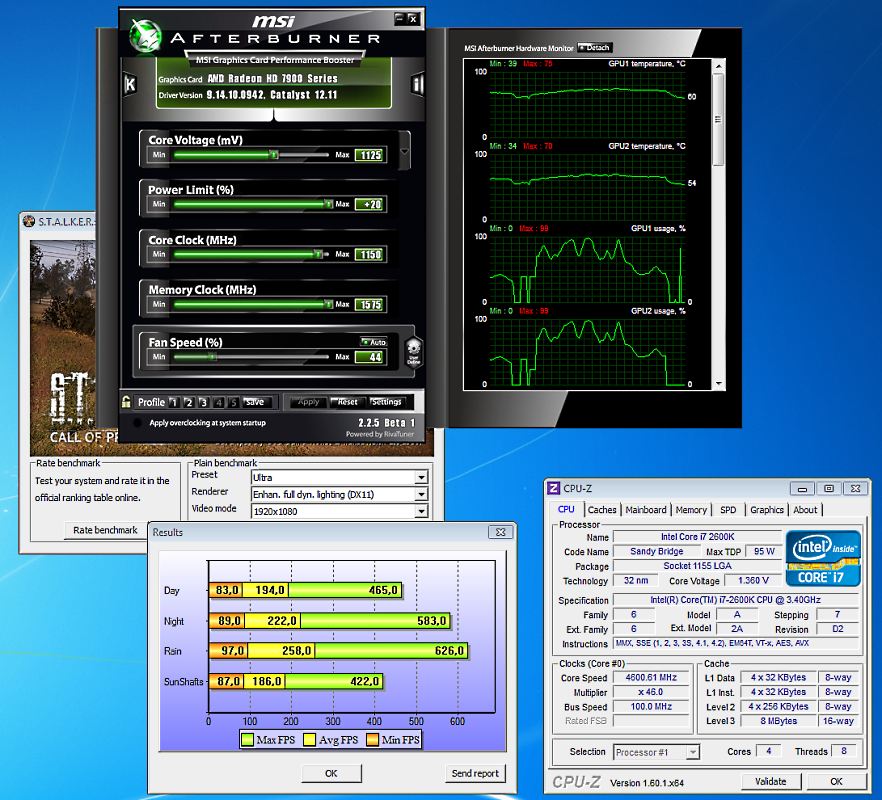Toggle Apply overclocking at system startup
Viewport: 882px width, 800px height.
(137, 423)
